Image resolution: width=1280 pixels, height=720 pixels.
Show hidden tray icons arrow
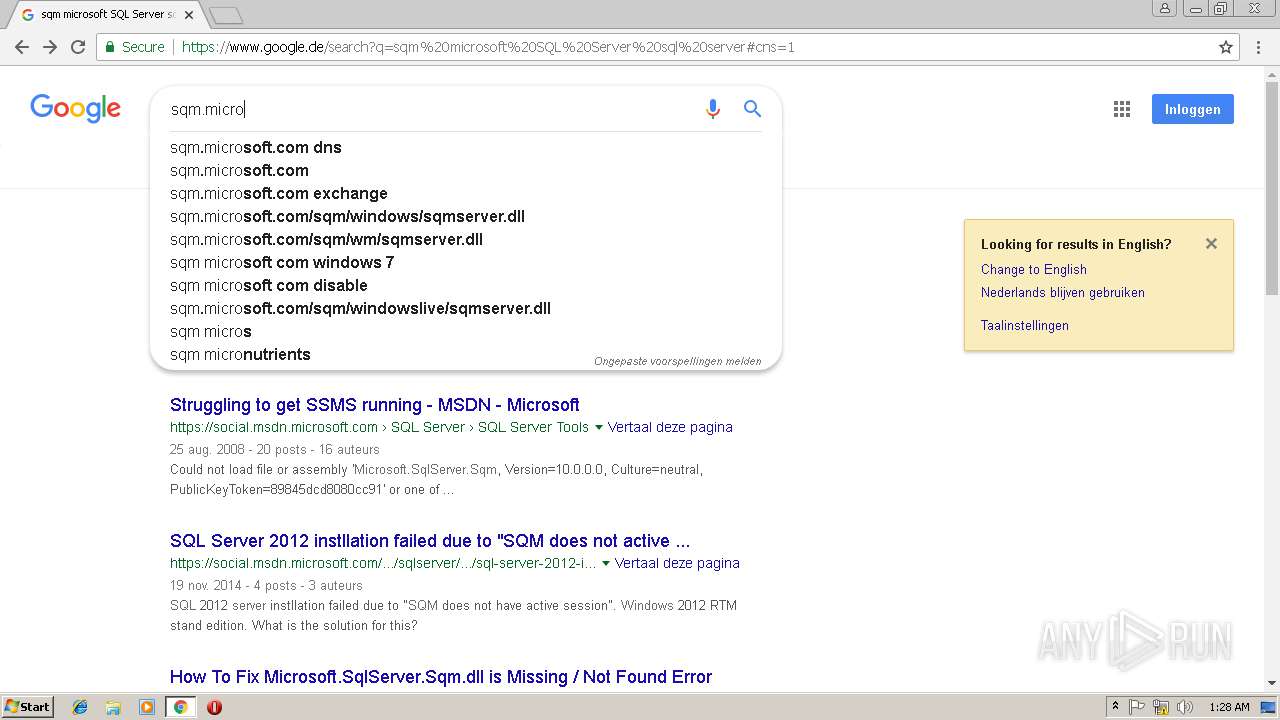pos(1115,707)
